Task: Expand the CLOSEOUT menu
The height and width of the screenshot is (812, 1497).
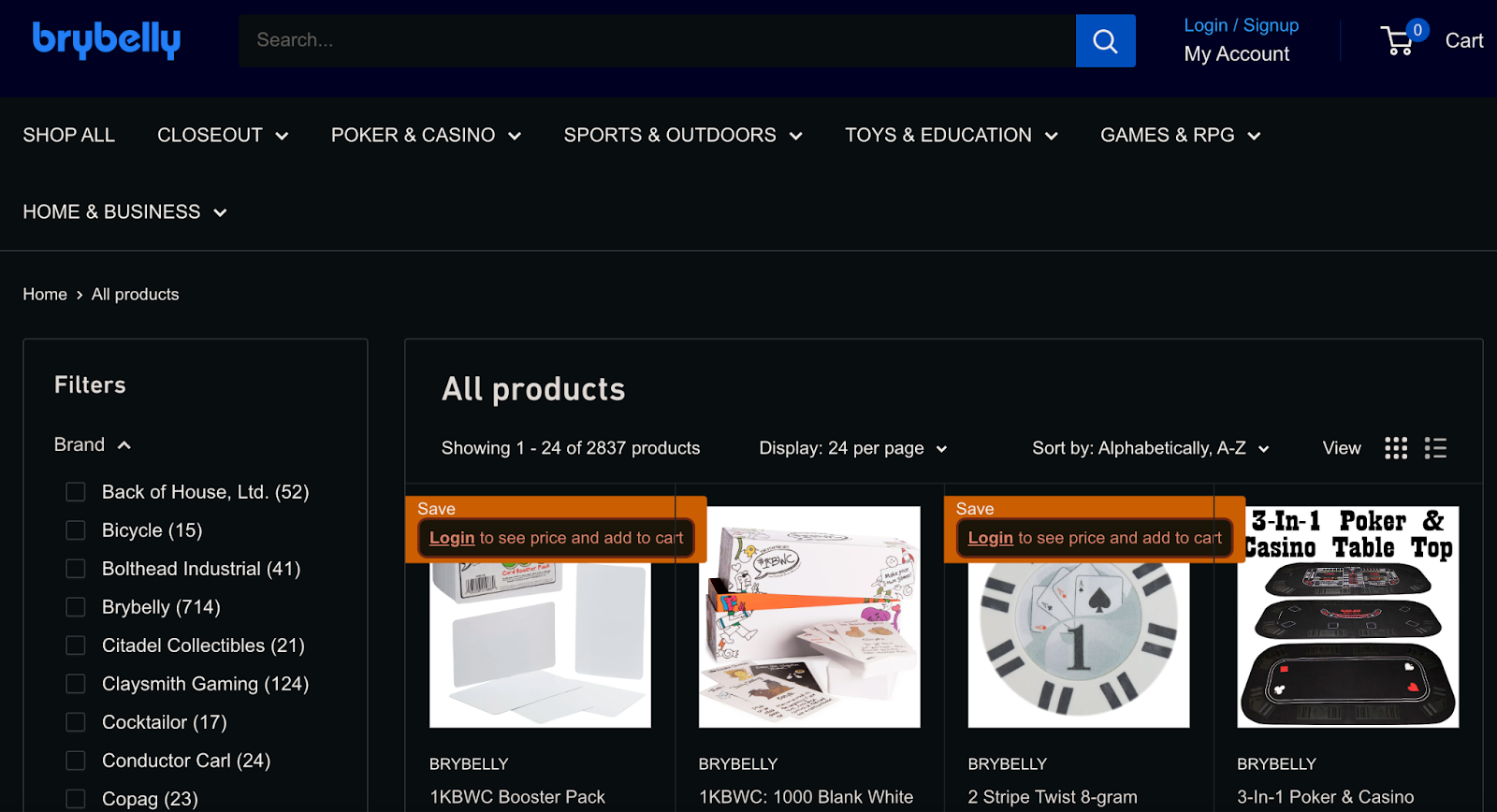Action: coord(223,135)
